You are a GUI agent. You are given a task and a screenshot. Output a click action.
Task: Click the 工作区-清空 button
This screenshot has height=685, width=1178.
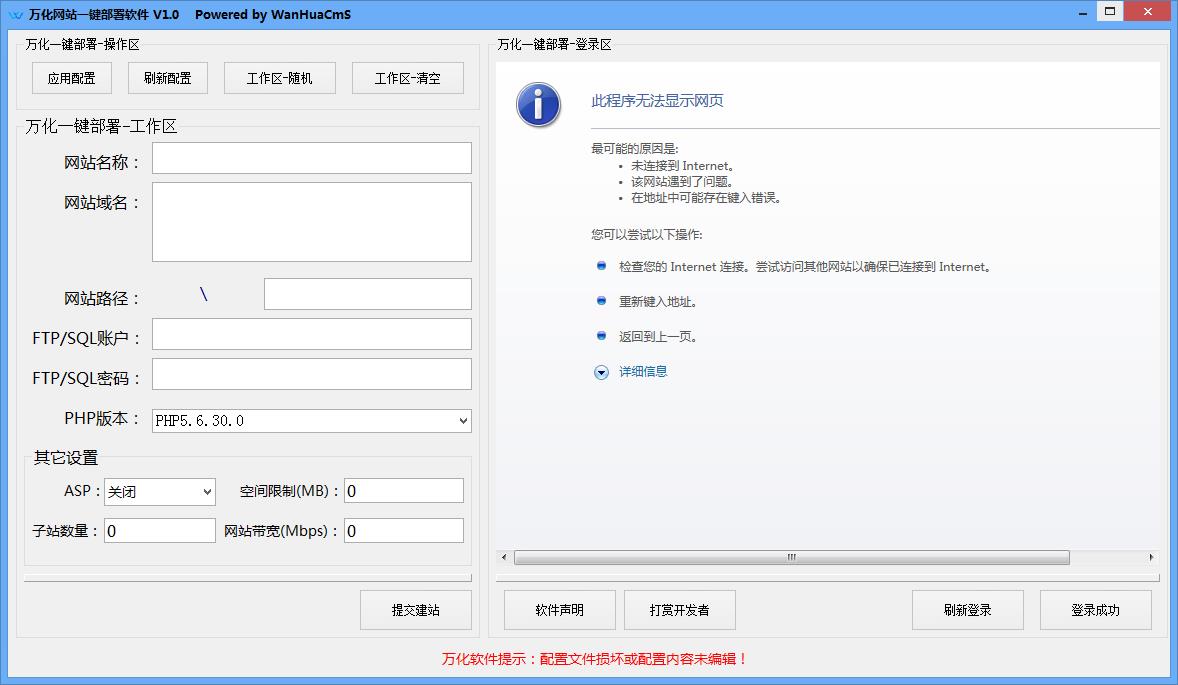[407, 77]
